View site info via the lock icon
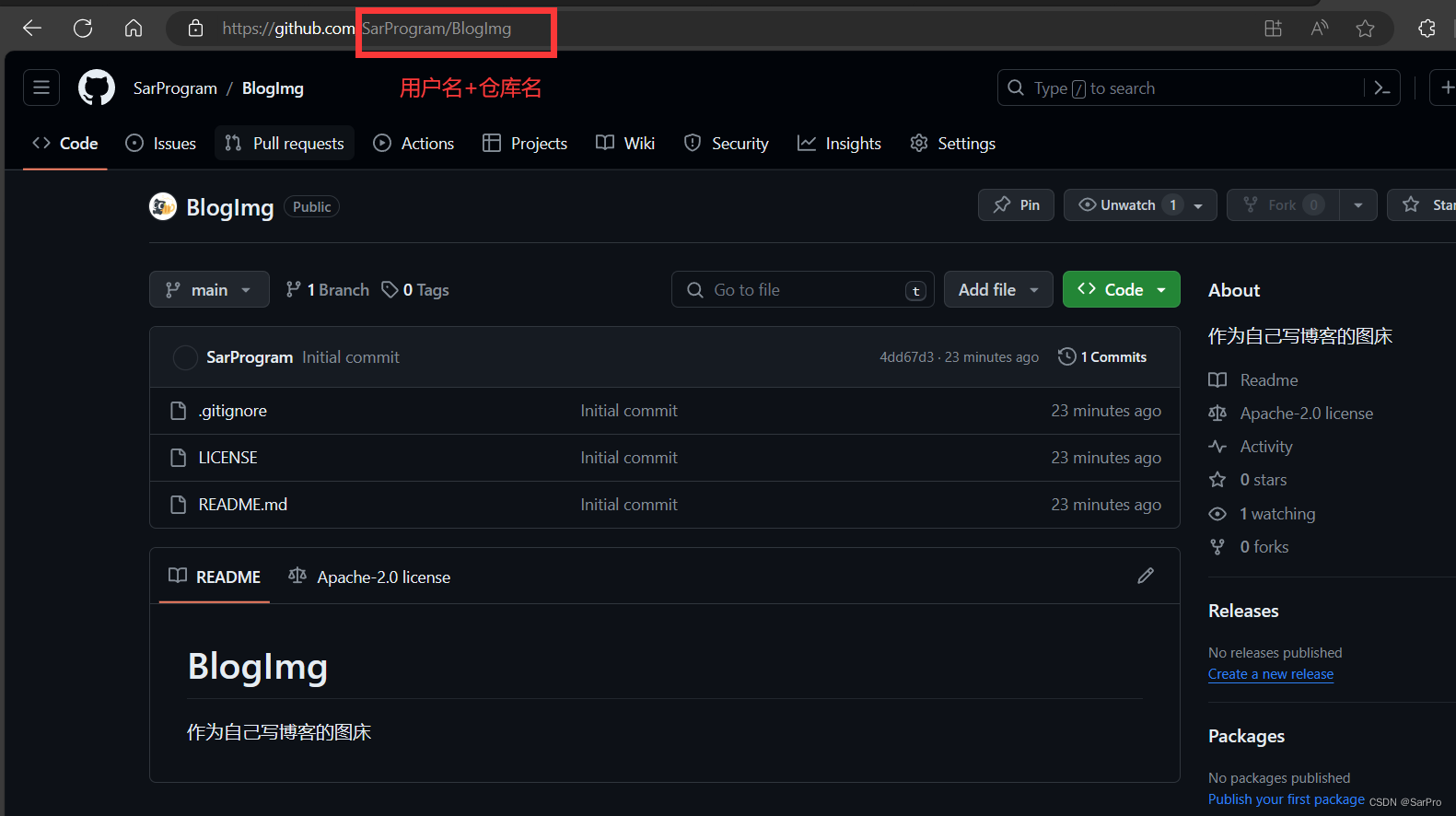The image size is (1456, 816). click(x=195, y=29)
